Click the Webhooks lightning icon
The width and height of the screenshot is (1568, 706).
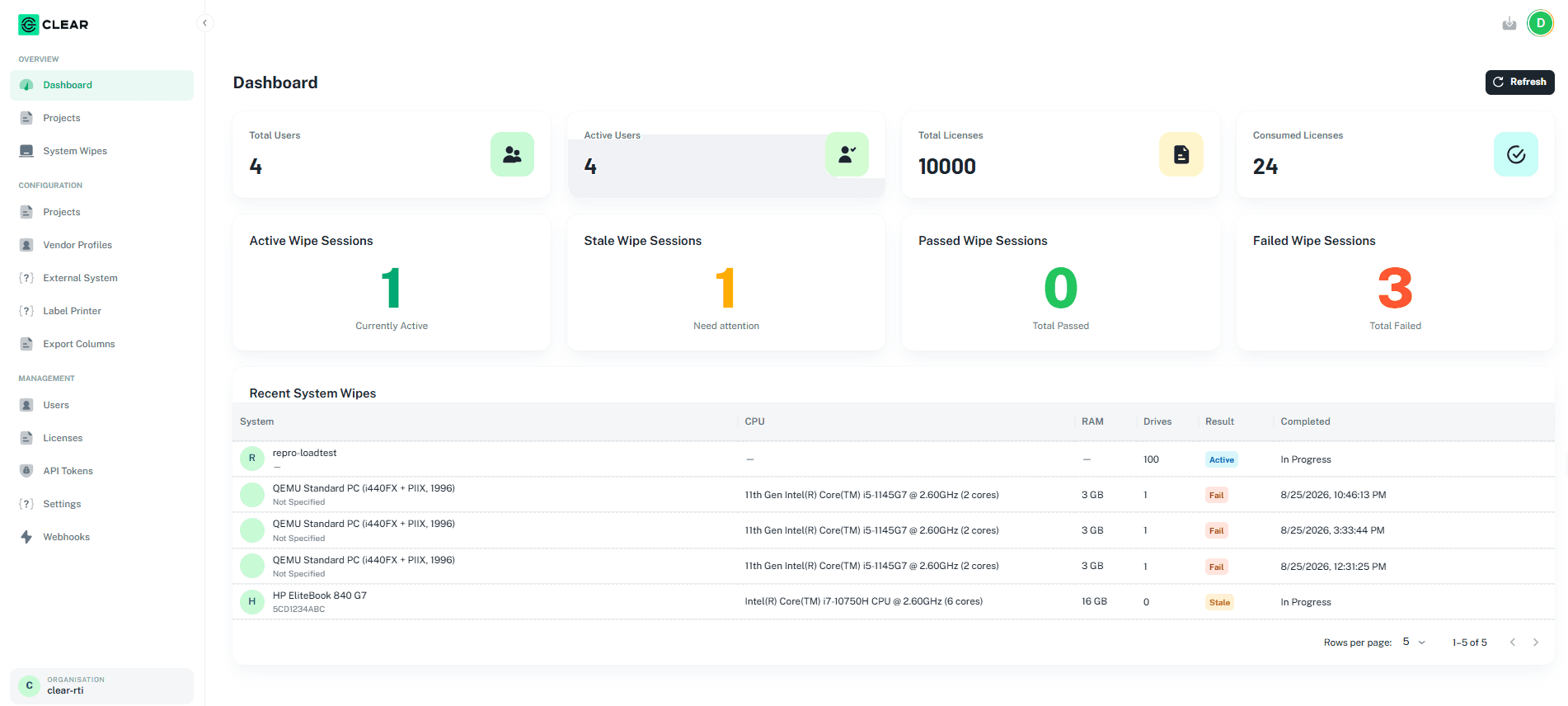26,537
